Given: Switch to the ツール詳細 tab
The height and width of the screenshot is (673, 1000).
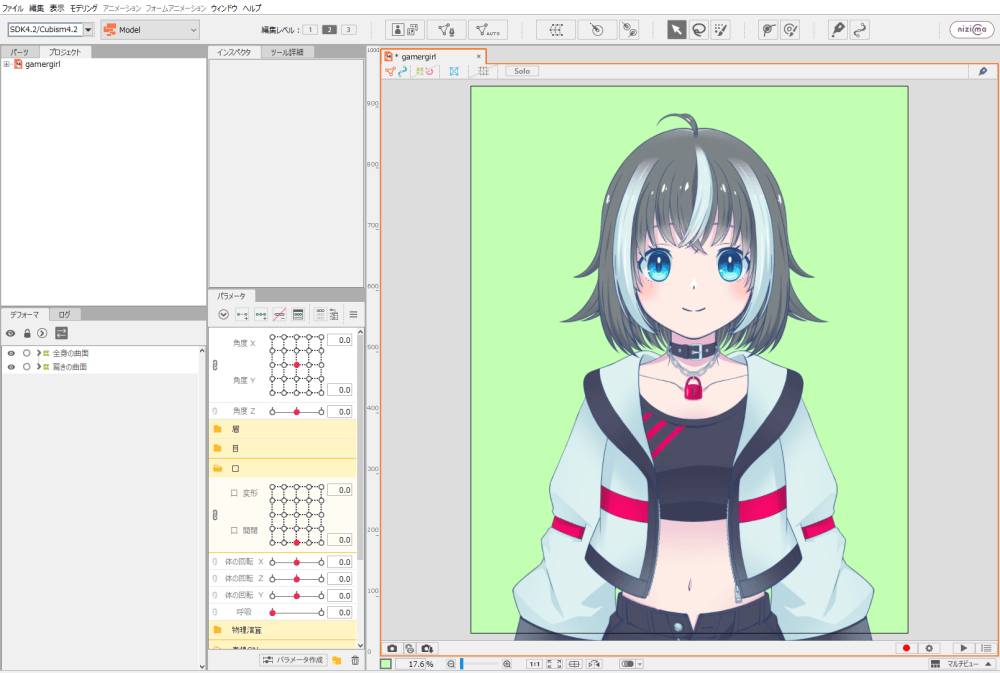Looking at the screenshot, I should point(287,52).
